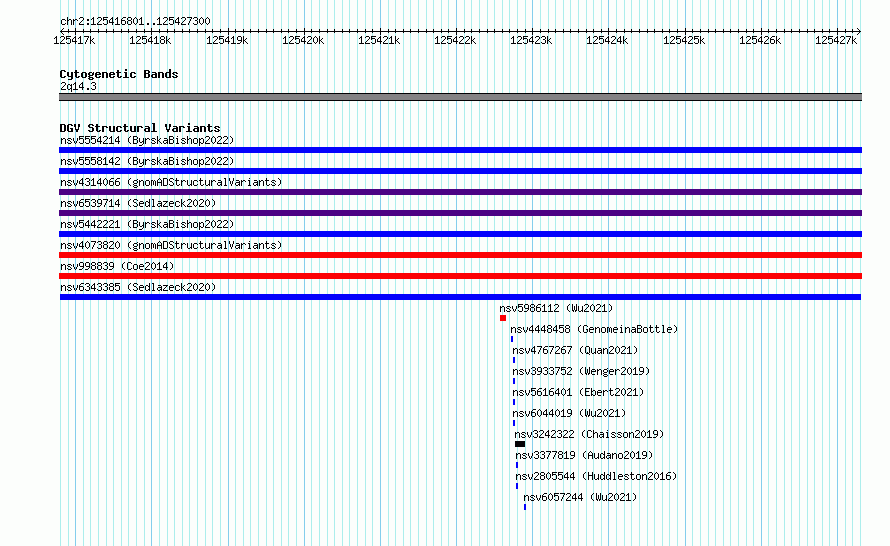The image size is (890, 546).
Task: Select the 2q14.3 band label
Action: point(78,86)
